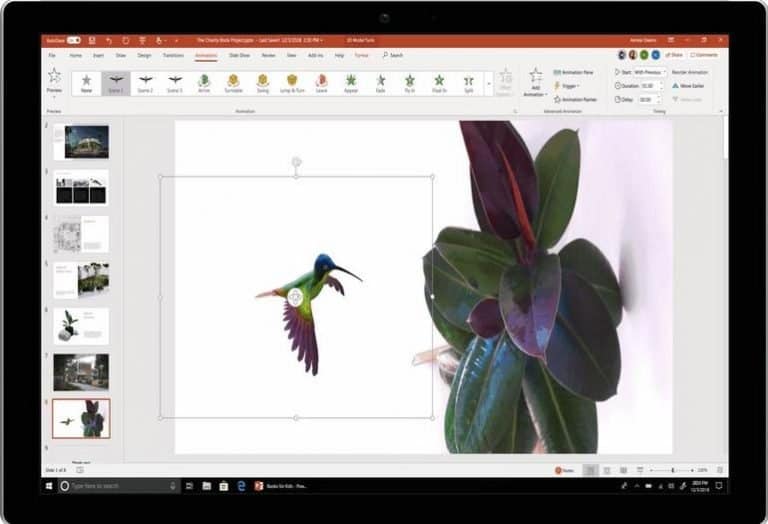Select the Leave 3D animation
The height and width of the screenshot is (524, 768).
pyautogui.click(x=321, y=83)
